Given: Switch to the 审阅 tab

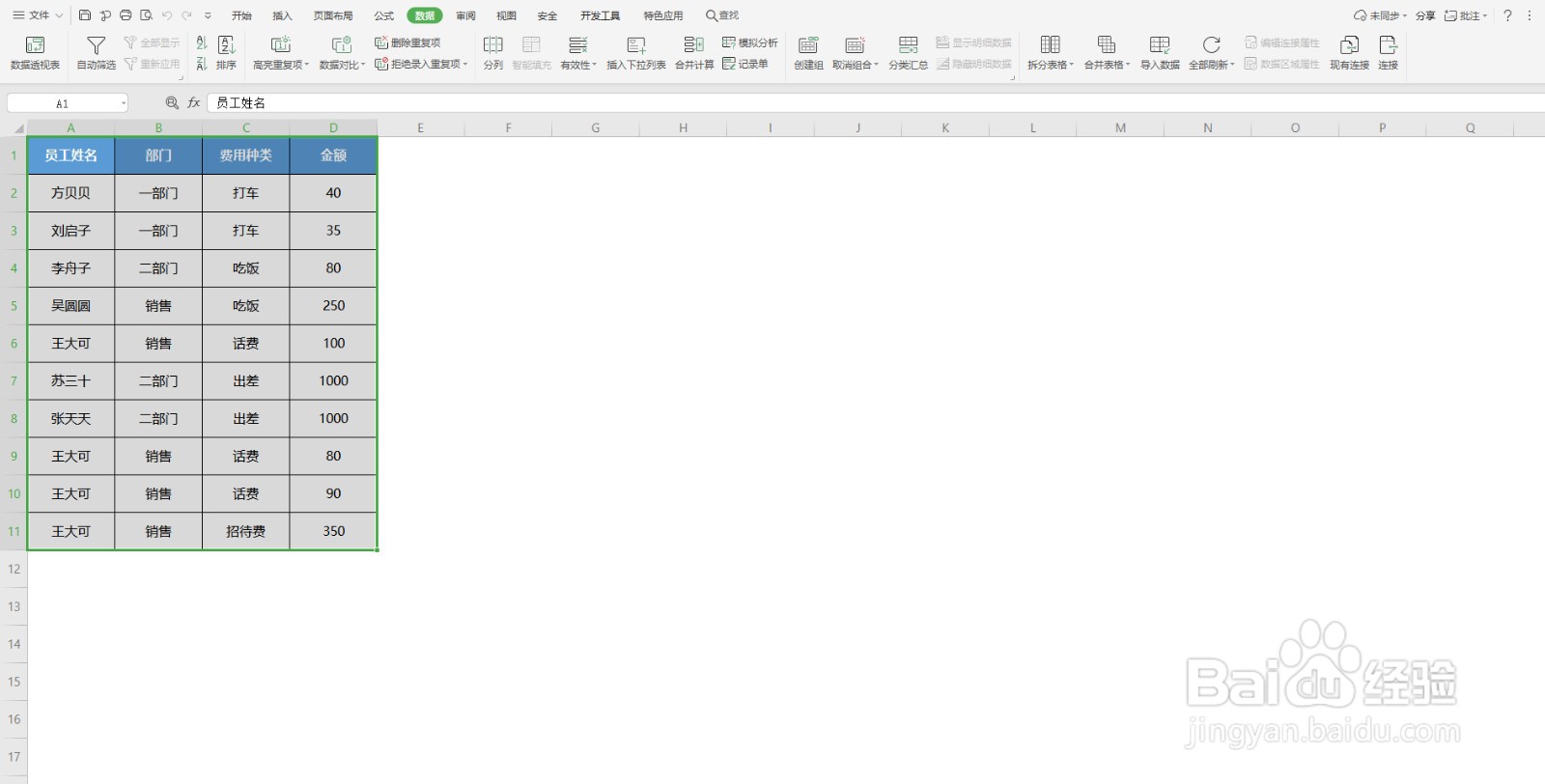Looking at the screenshot, I should (465, 15).
